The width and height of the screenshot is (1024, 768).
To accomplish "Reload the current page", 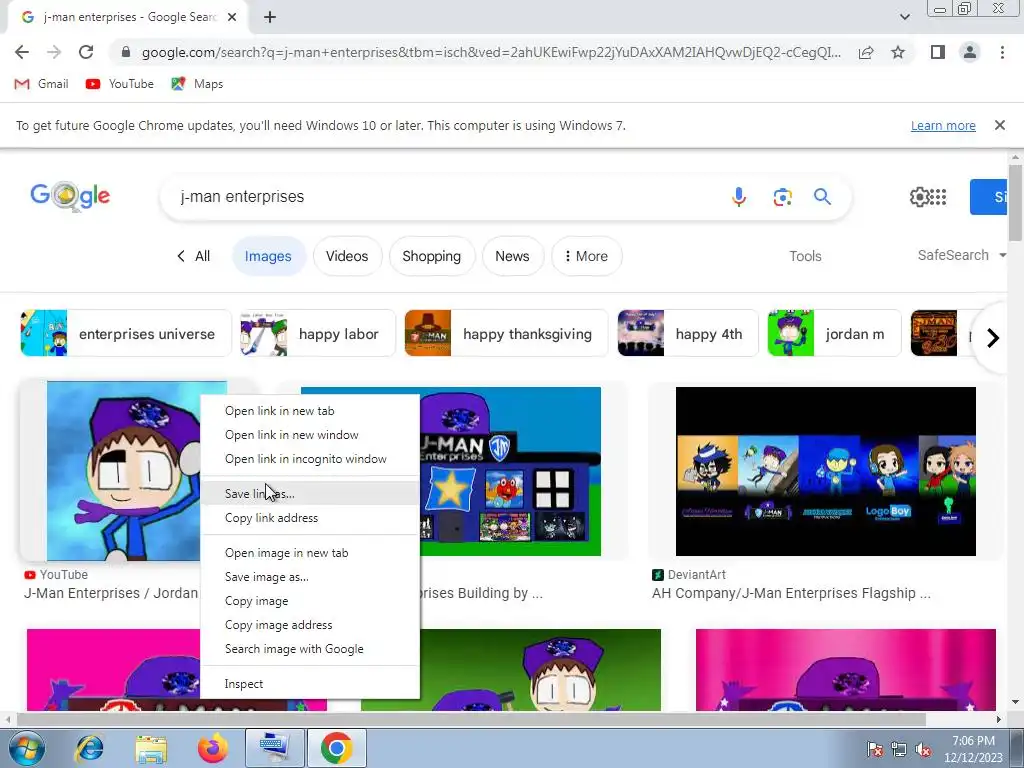I will [x=86, y=52].
